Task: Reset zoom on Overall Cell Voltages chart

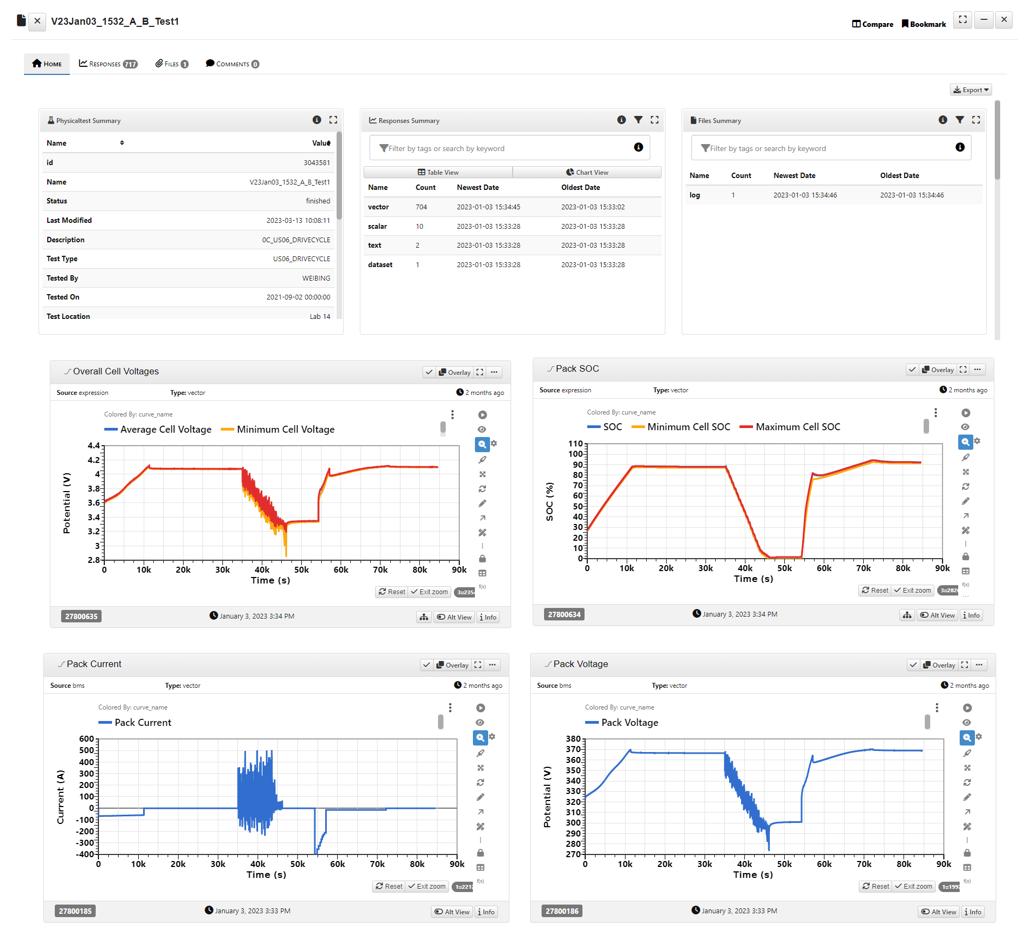Action: pos(392,592)
